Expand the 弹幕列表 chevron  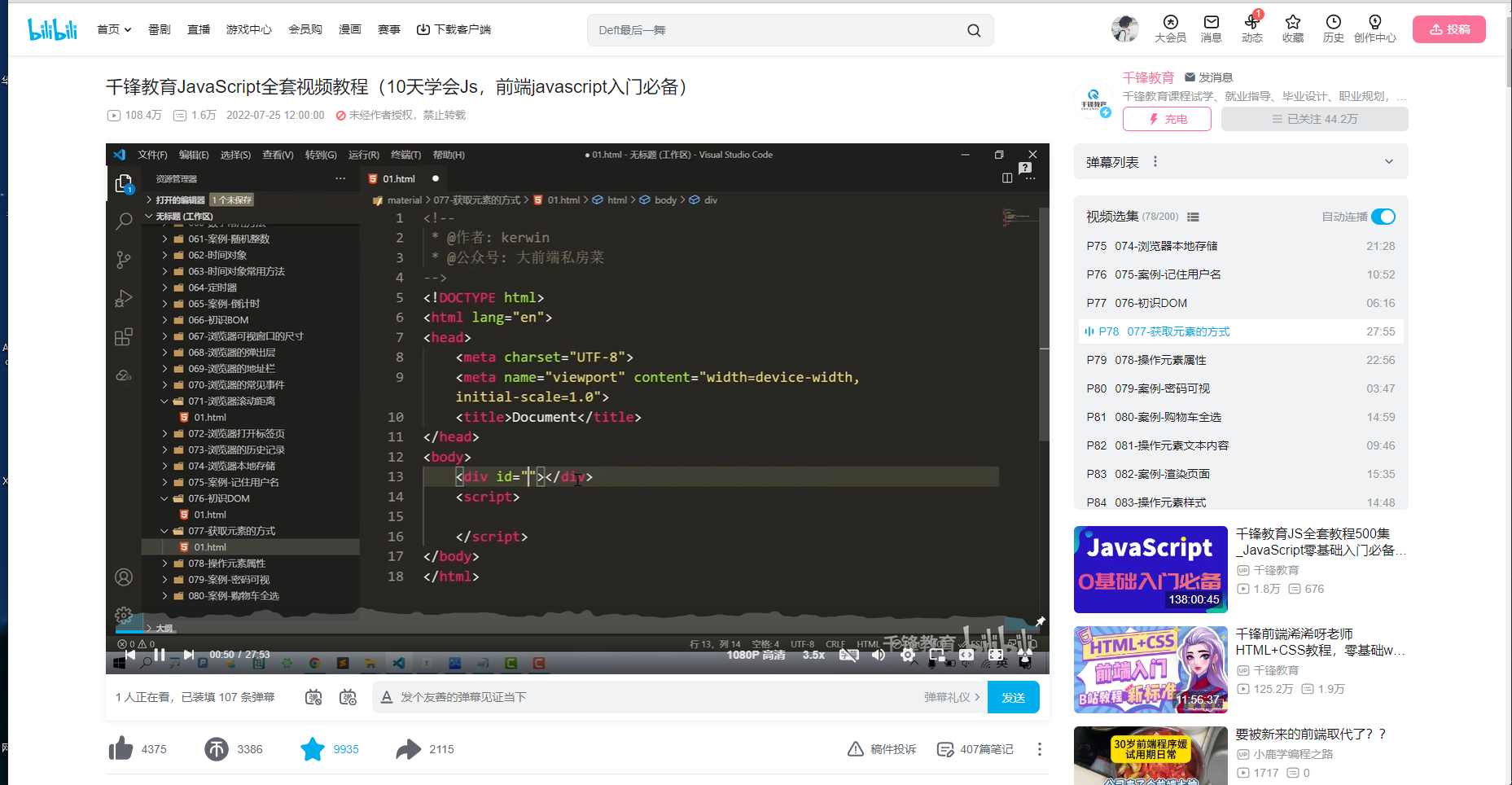(x=1389, y=162)
